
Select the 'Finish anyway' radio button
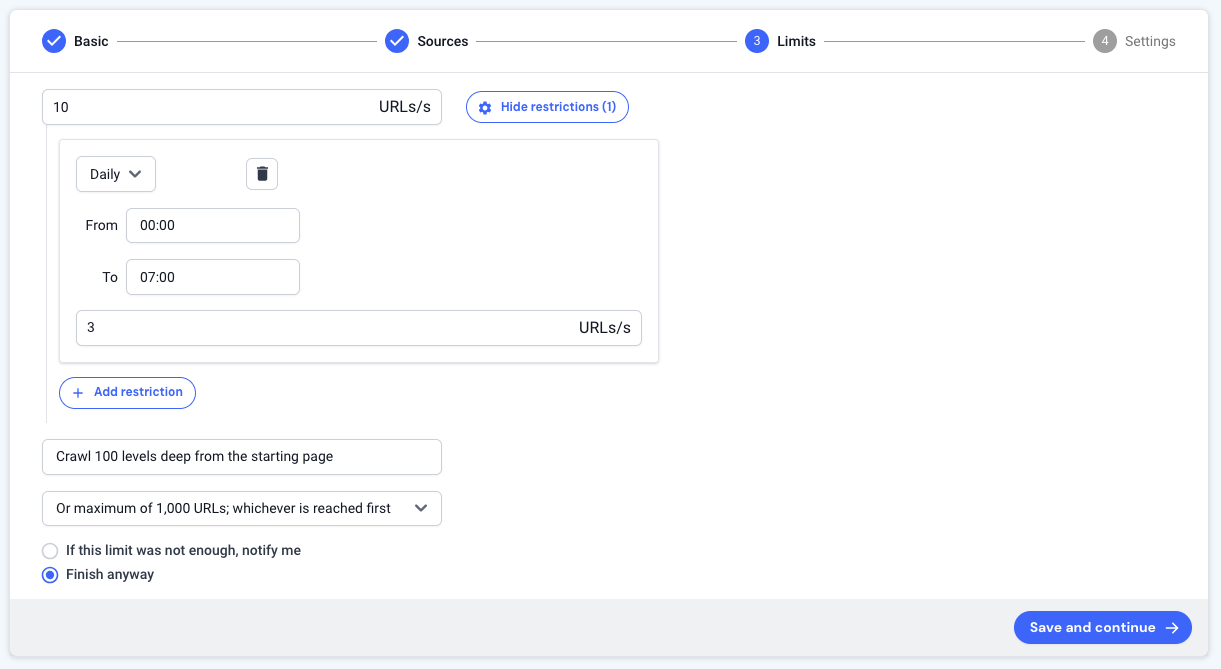pyautogui.click(x=50, y=574)
